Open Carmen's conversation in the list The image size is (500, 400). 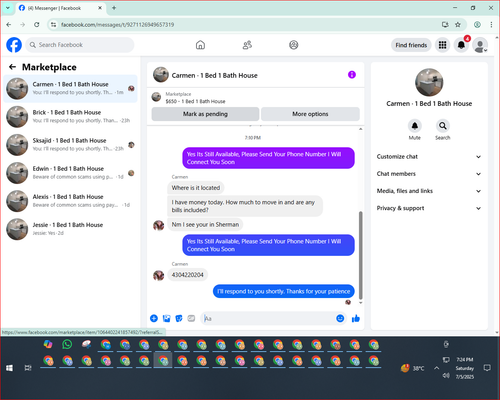point(70,89)
